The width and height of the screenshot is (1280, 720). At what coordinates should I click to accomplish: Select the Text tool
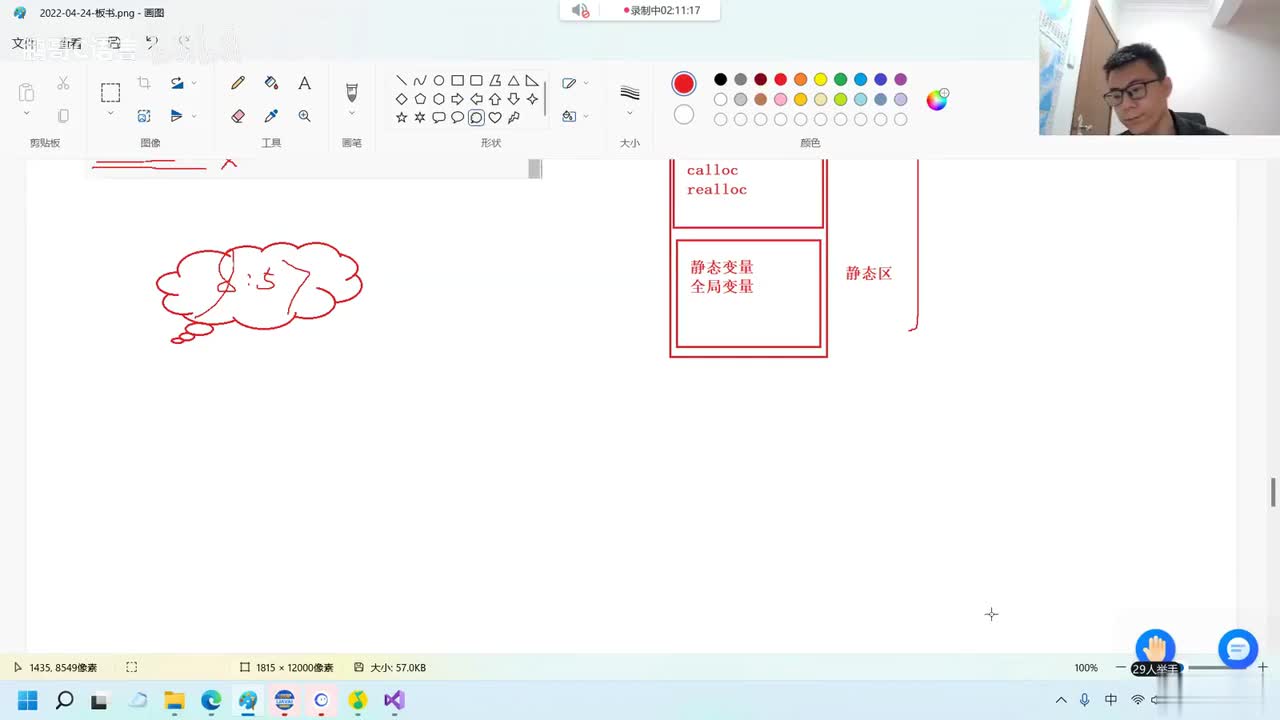click(304, 84)
